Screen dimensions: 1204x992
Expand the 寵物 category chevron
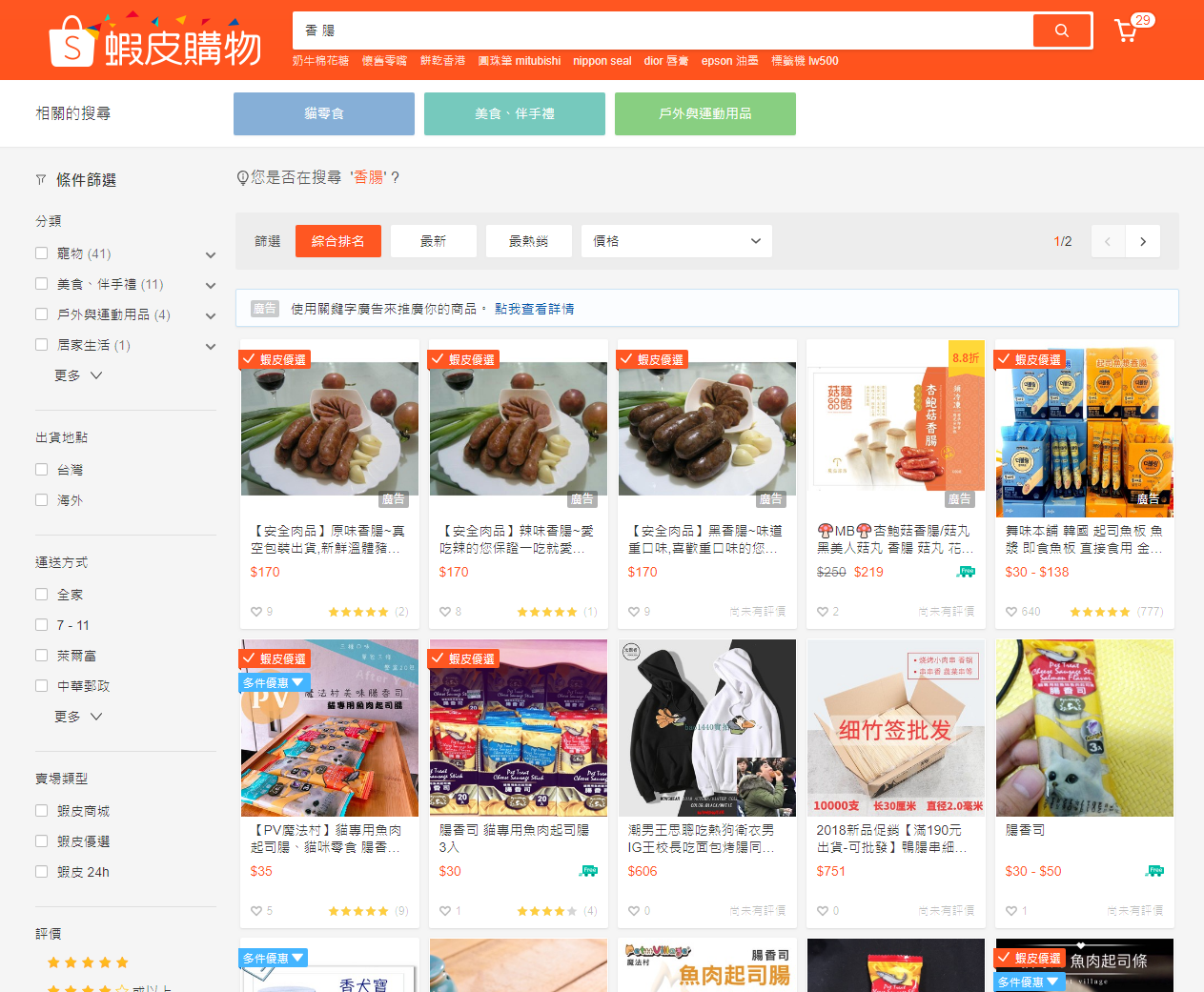click(211, 255)
